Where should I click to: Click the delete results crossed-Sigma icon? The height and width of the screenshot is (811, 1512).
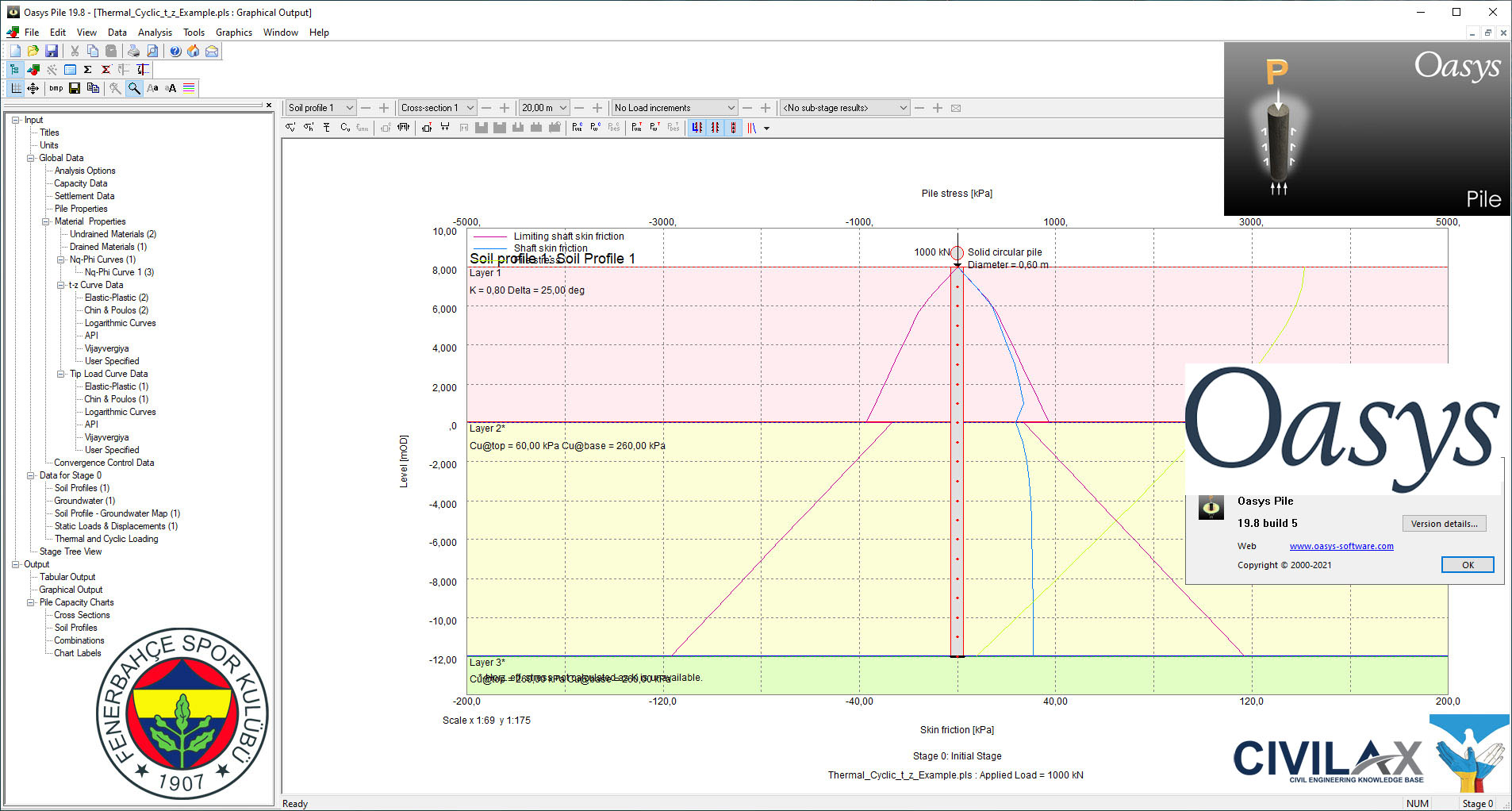click(x=106, y=70)
